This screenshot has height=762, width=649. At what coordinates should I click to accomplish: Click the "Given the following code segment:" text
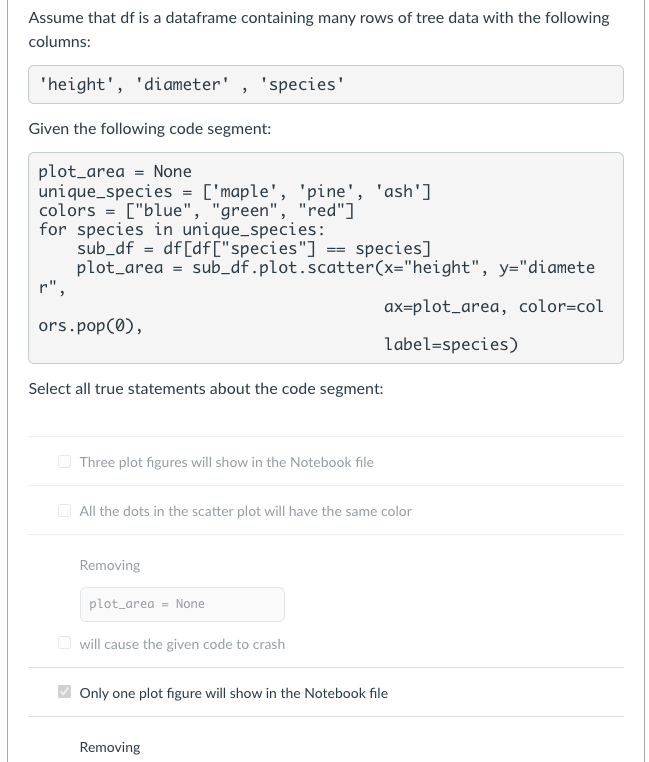coord(150,129)
